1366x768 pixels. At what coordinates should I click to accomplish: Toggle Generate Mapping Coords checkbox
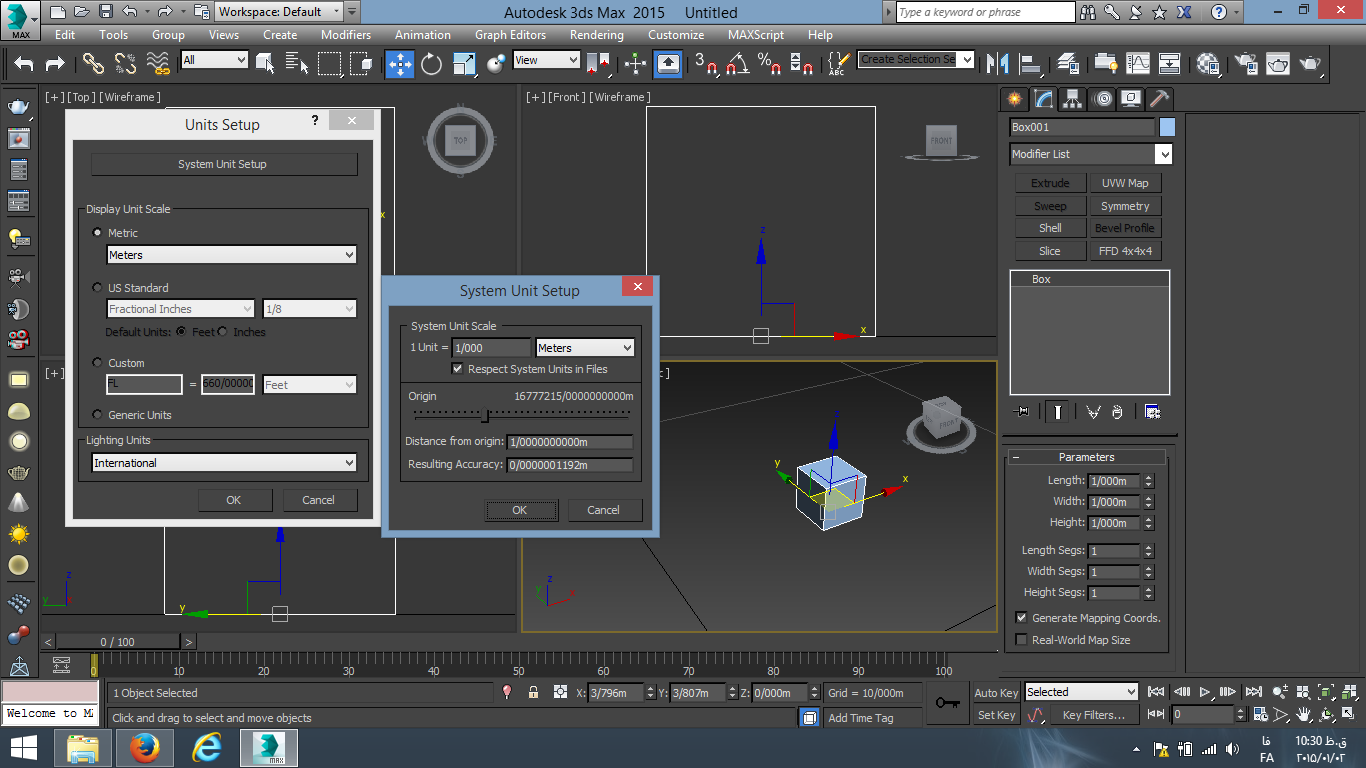click(1021, 618)
